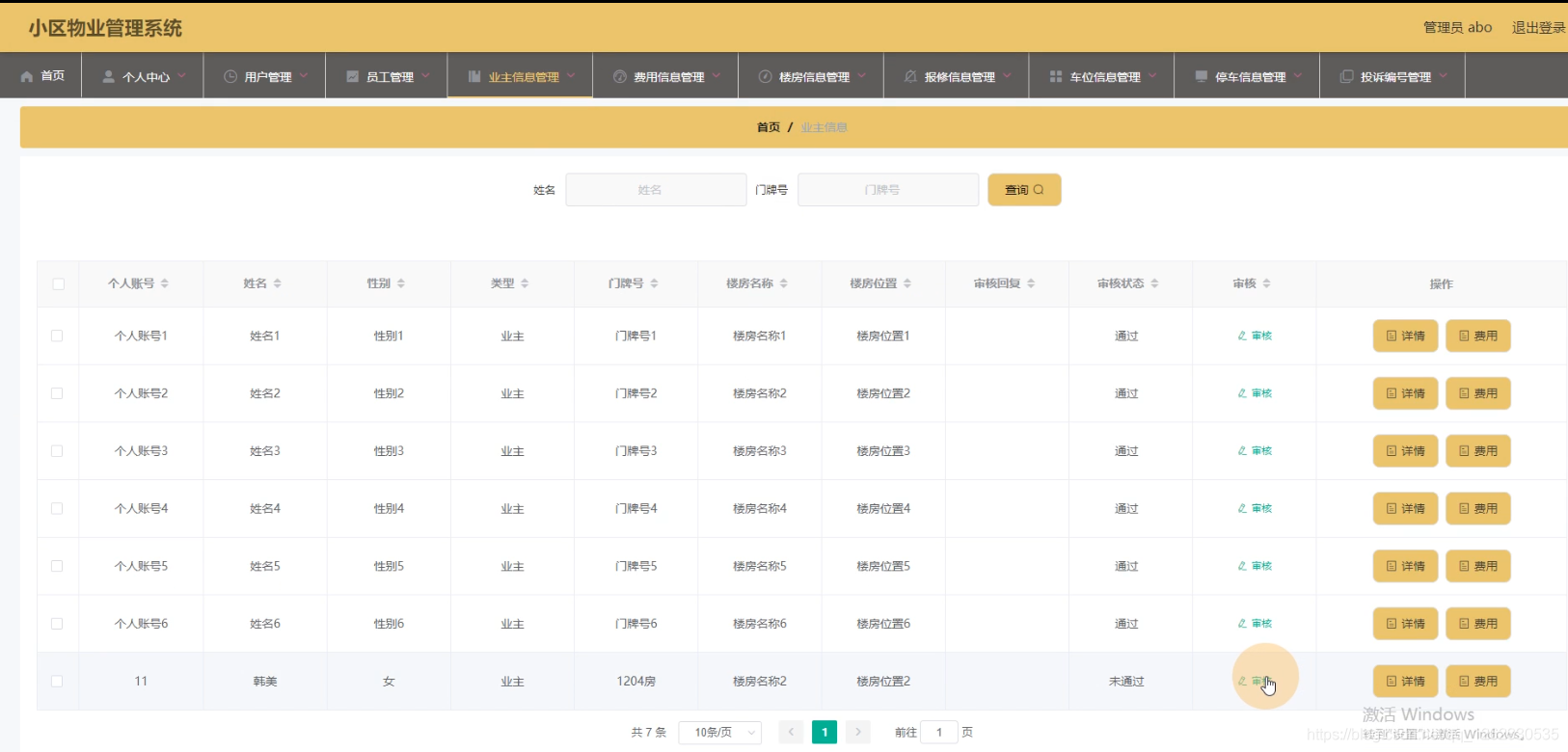Open 费用 for 个人账号2 row

[1478, 393]
